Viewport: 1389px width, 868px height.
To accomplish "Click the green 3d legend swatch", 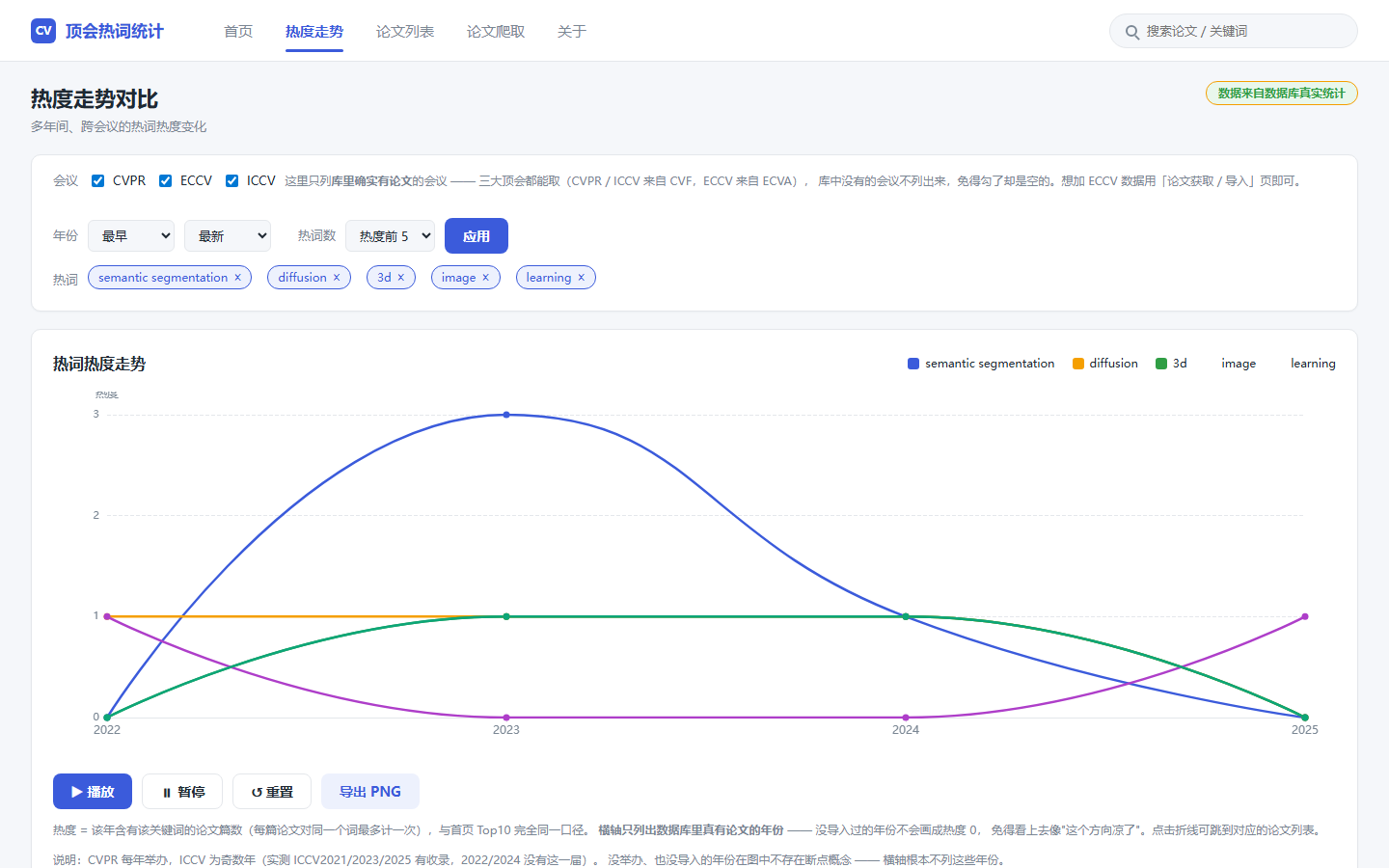I will click(x=1161, y=364).
